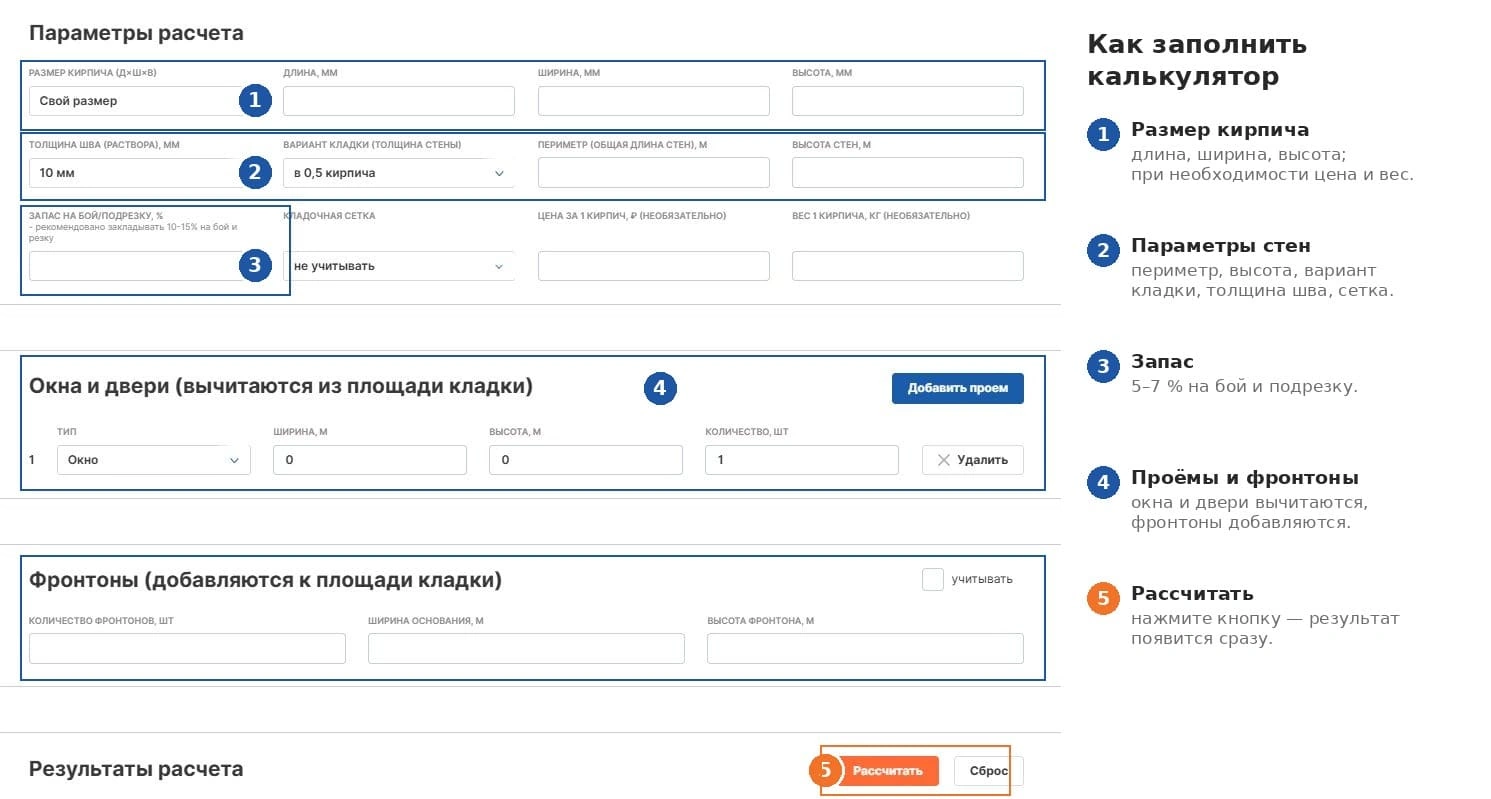This screenshot has width=1491, height=799.
Task: Click the weight of one brick field
Action: 908,266
